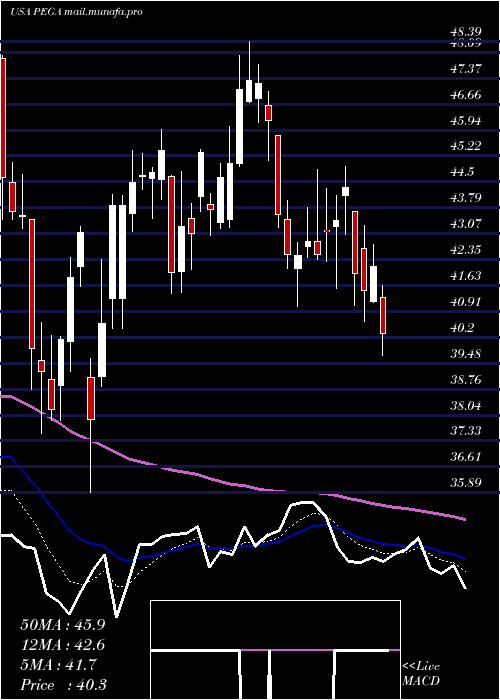Click the 38.04 price axis label
Screen dimensions: 500x700
click(465, 406)
